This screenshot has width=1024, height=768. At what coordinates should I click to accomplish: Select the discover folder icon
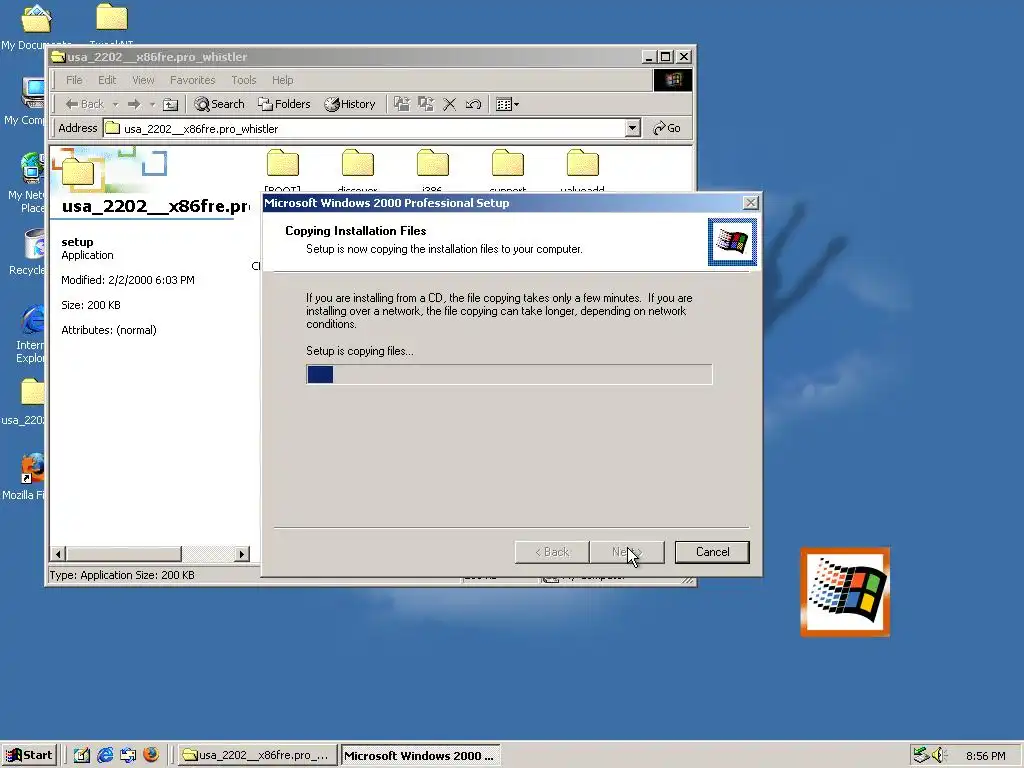(x=358, y=163)
